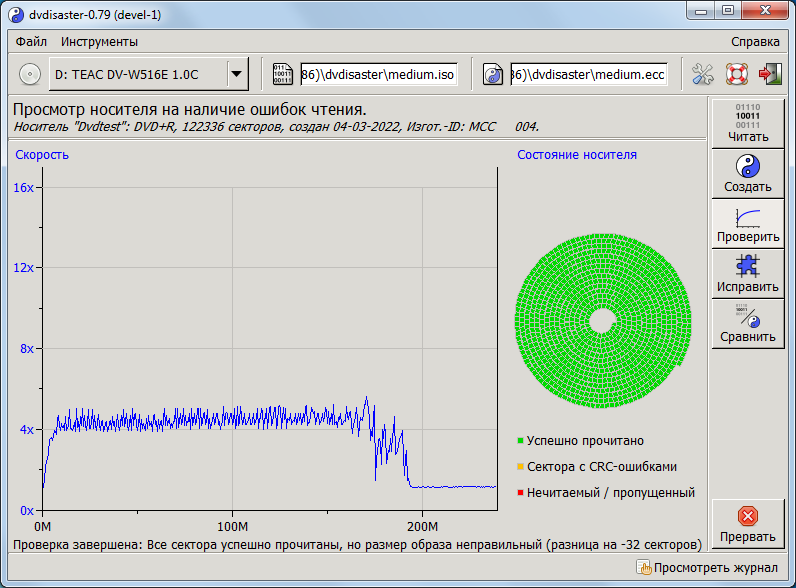The image size is (796, 588).
Task: Click the medium.ecc file path field
Action: (x=588, y=74)
